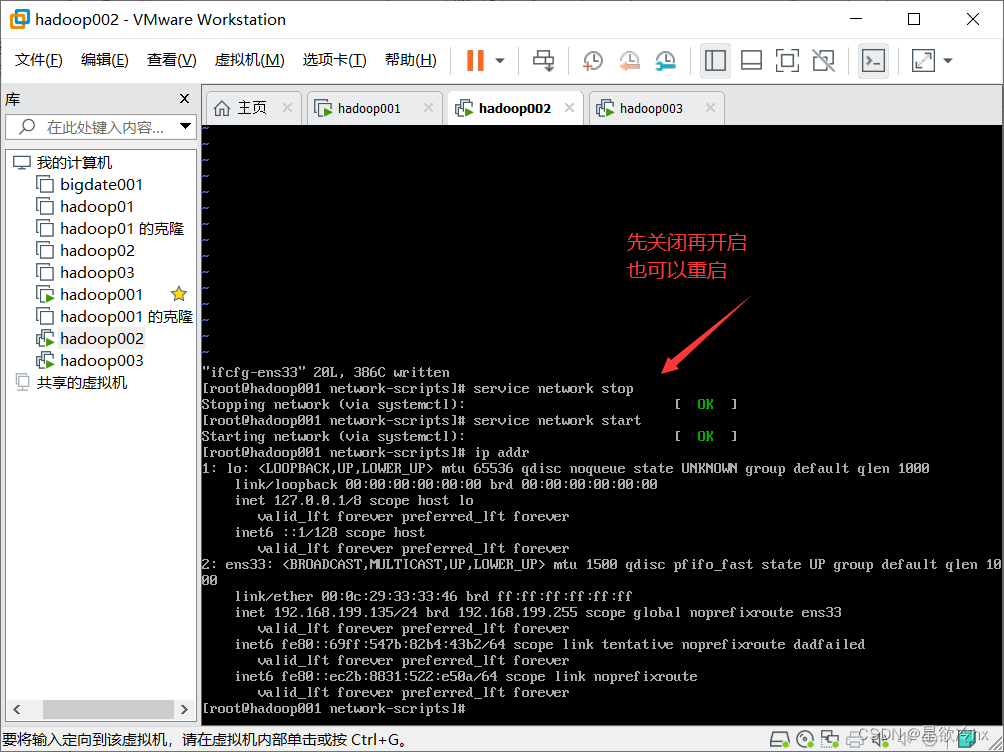Open the stretch display dropdown arrow

pyautogui.click(x=948, y=61)
